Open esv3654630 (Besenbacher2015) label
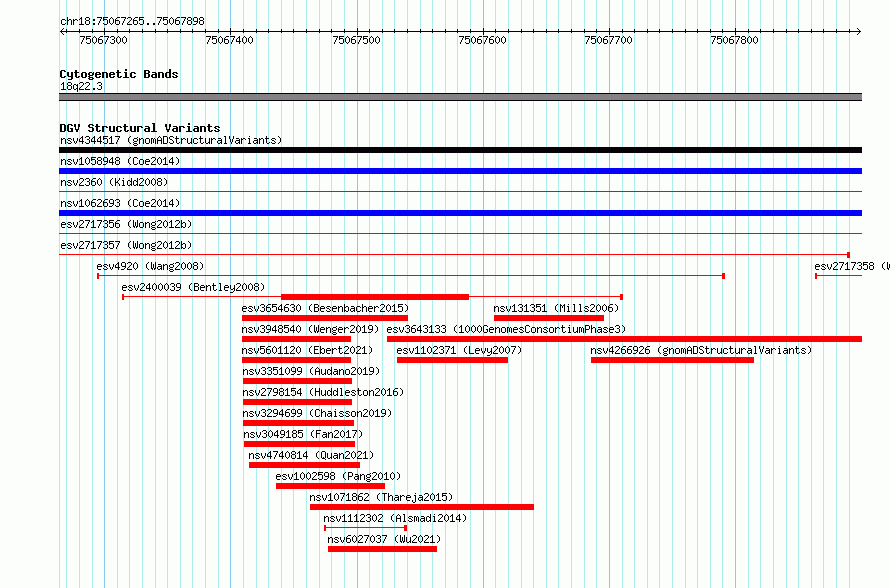This screenshot has width=890, height=588. pyautogui.click(x=325, y=308)
